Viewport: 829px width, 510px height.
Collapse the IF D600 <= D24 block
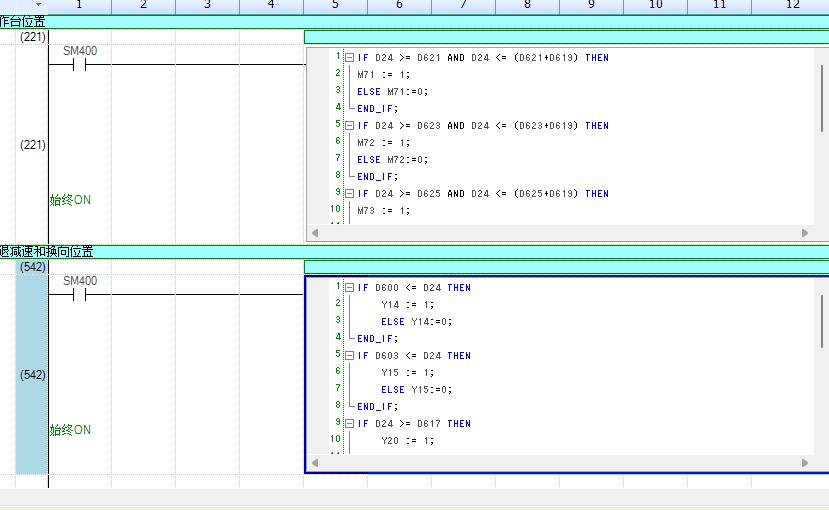point(349,288)
